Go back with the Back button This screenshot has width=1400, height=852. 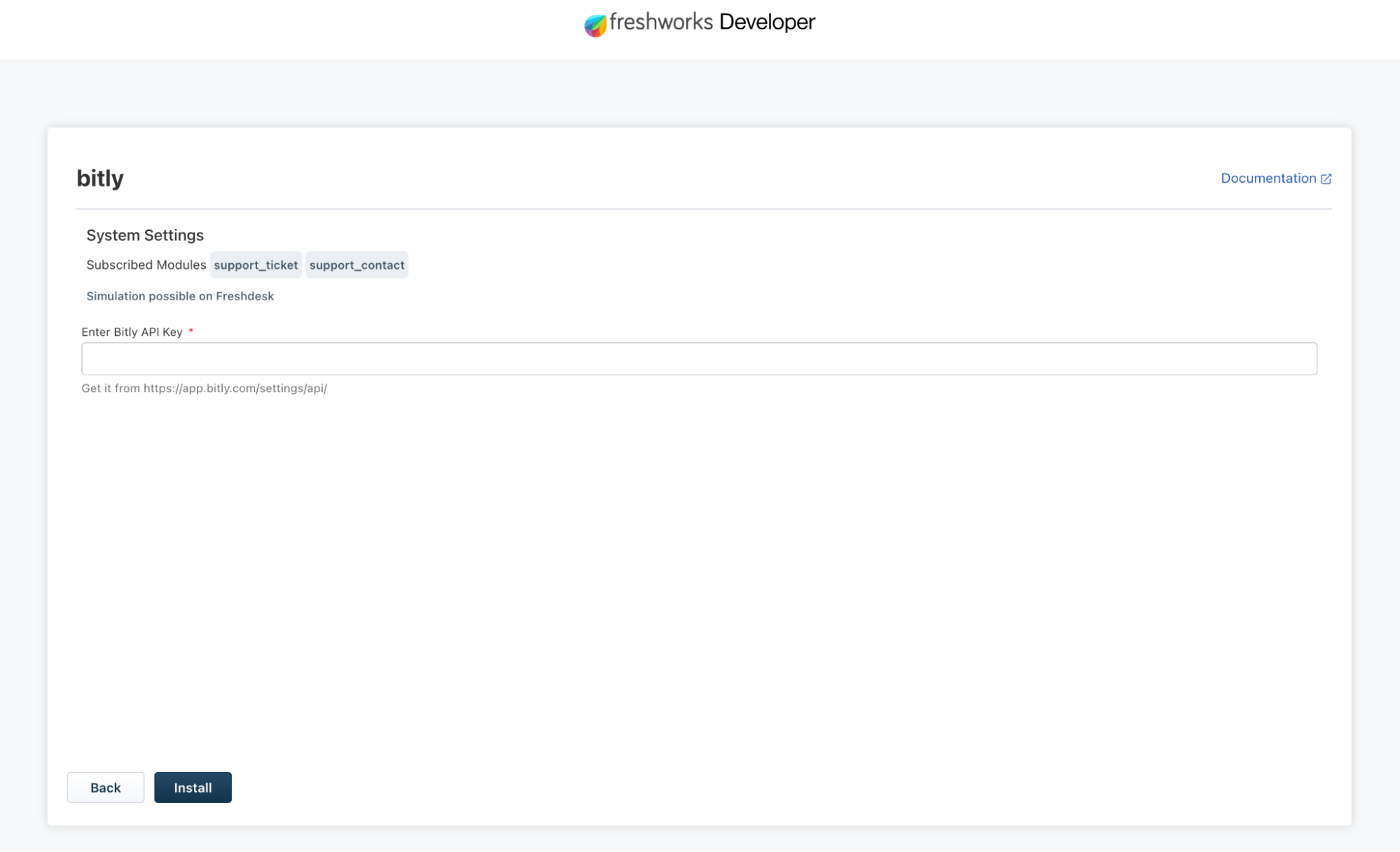(x=106, y=788)
